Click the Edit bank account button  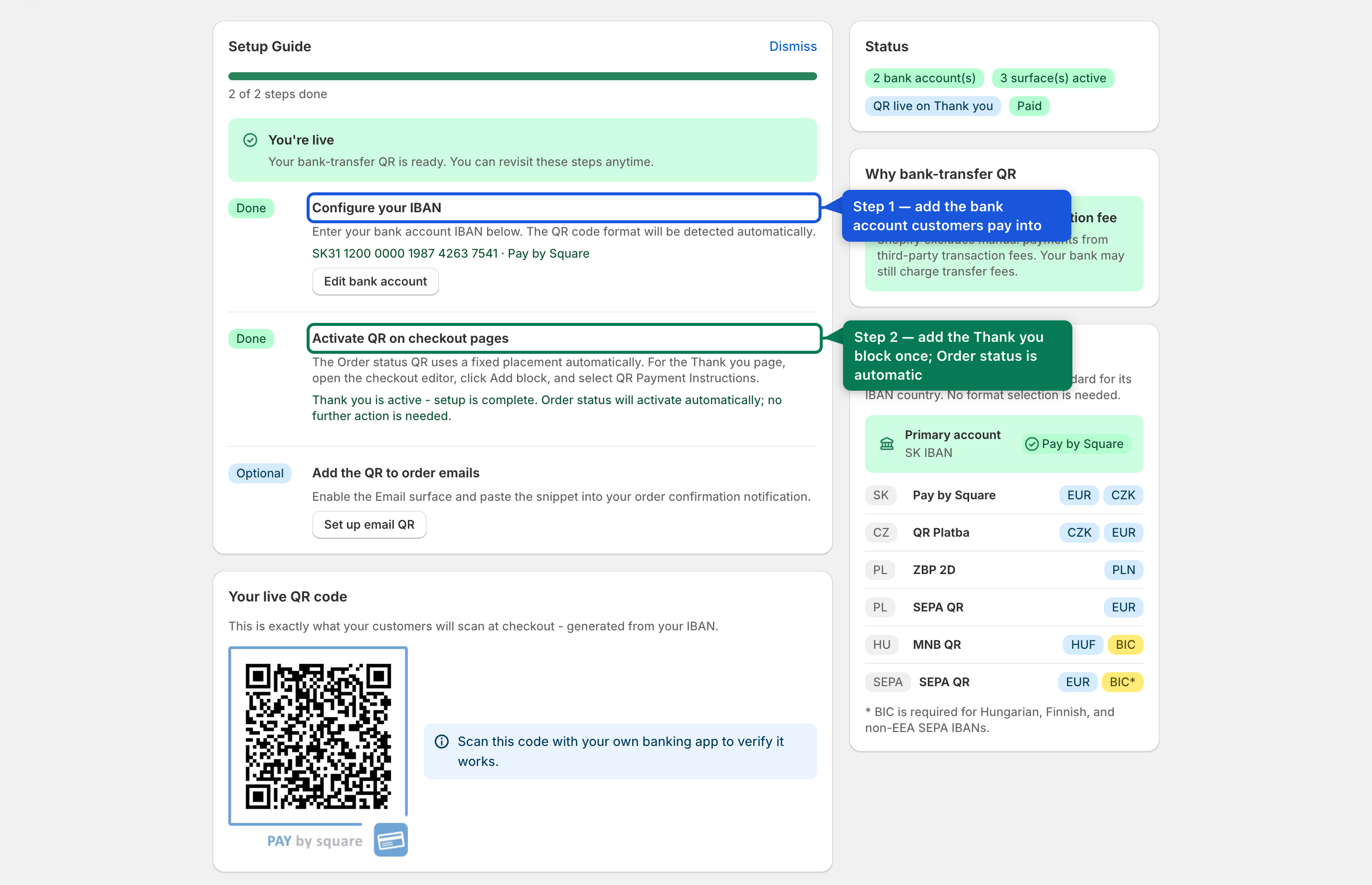click(x=375, y=282)
